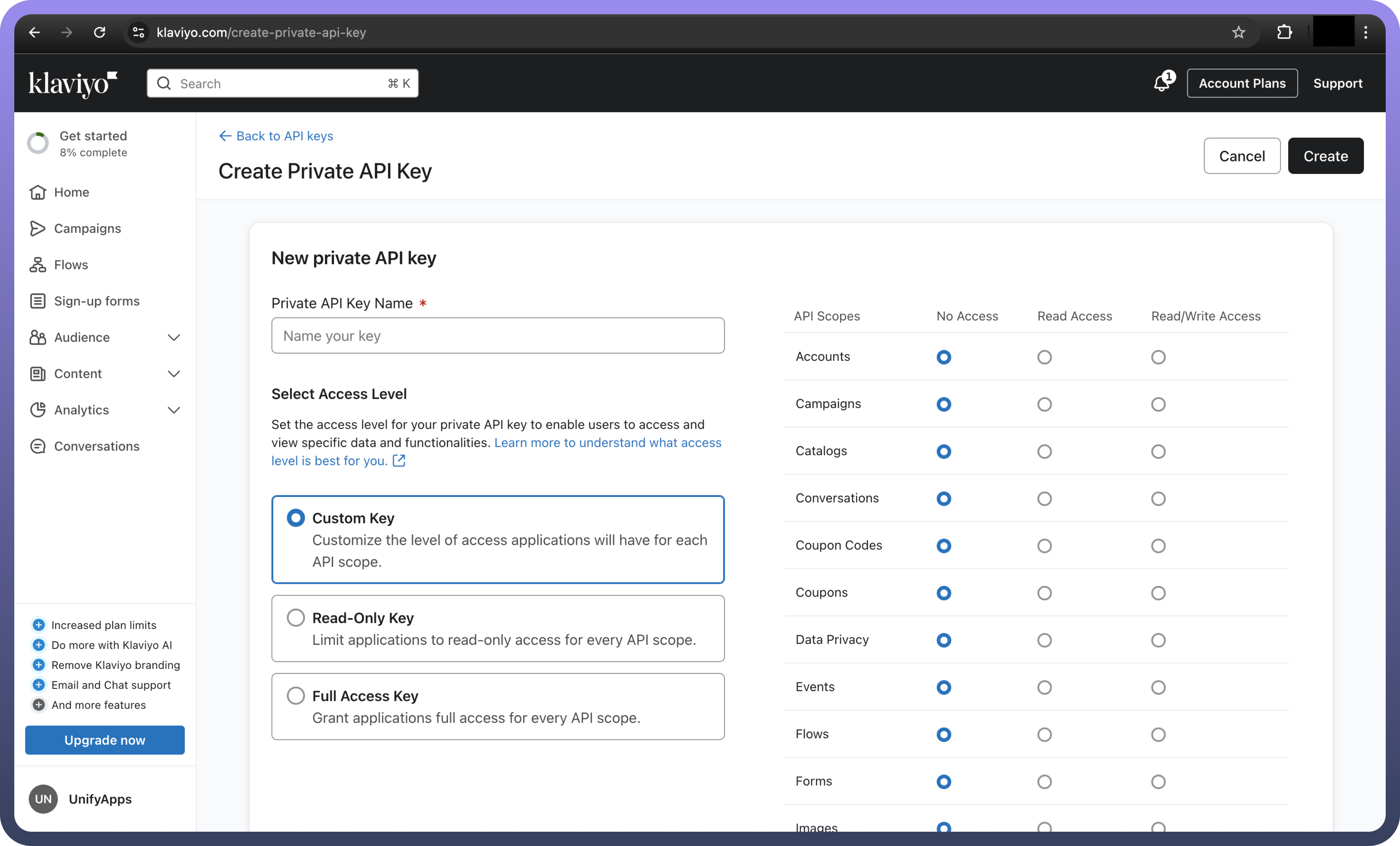Click the browser extensions puzzle icon
The width and height of the screenshot is (1400, 846).
[x=1284, y=33]
